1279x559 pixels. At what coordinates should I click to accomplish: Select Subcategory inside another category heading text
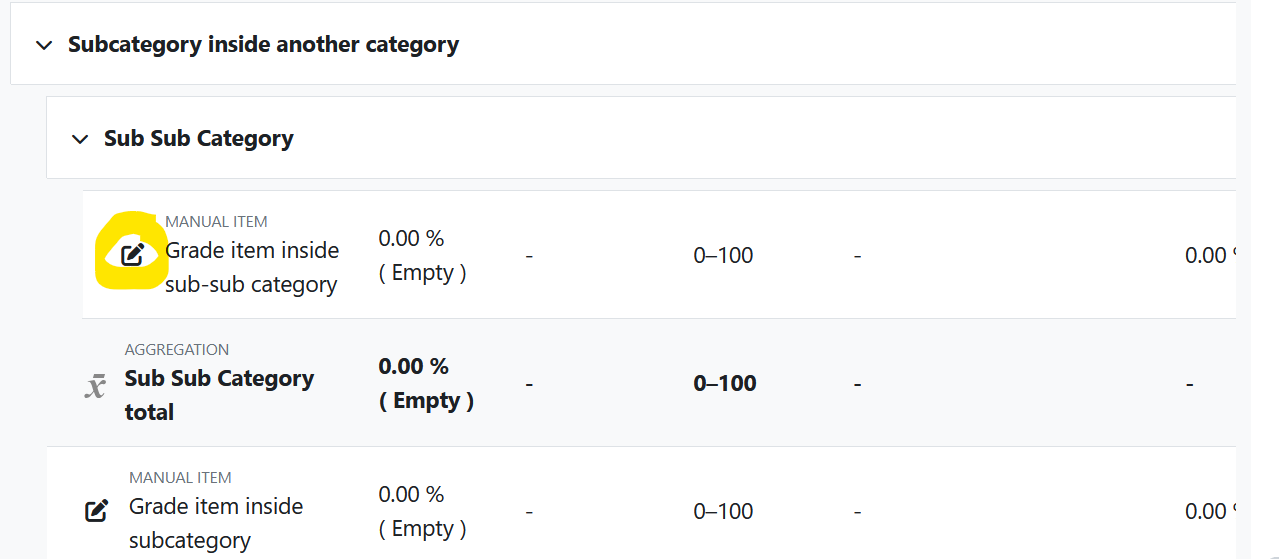[263, 44]
